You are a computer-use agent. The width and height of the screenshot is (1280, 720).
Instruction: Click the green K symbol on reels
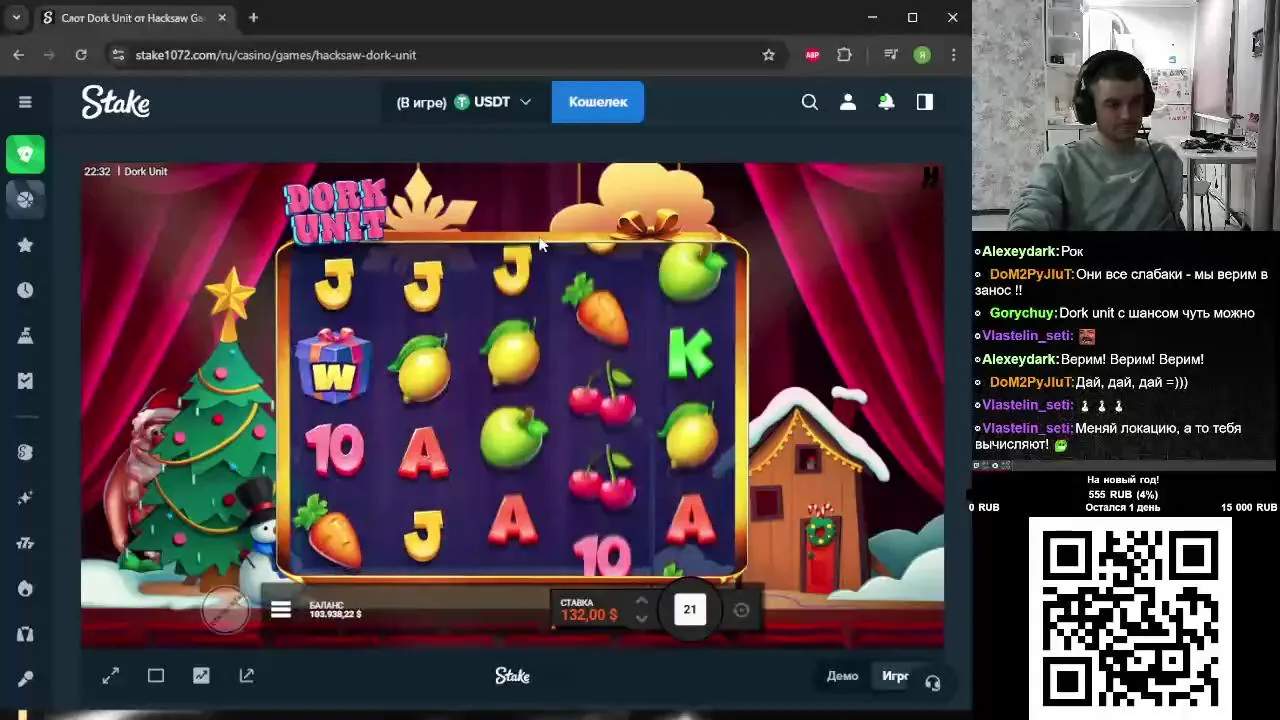[x=690, y=353]
